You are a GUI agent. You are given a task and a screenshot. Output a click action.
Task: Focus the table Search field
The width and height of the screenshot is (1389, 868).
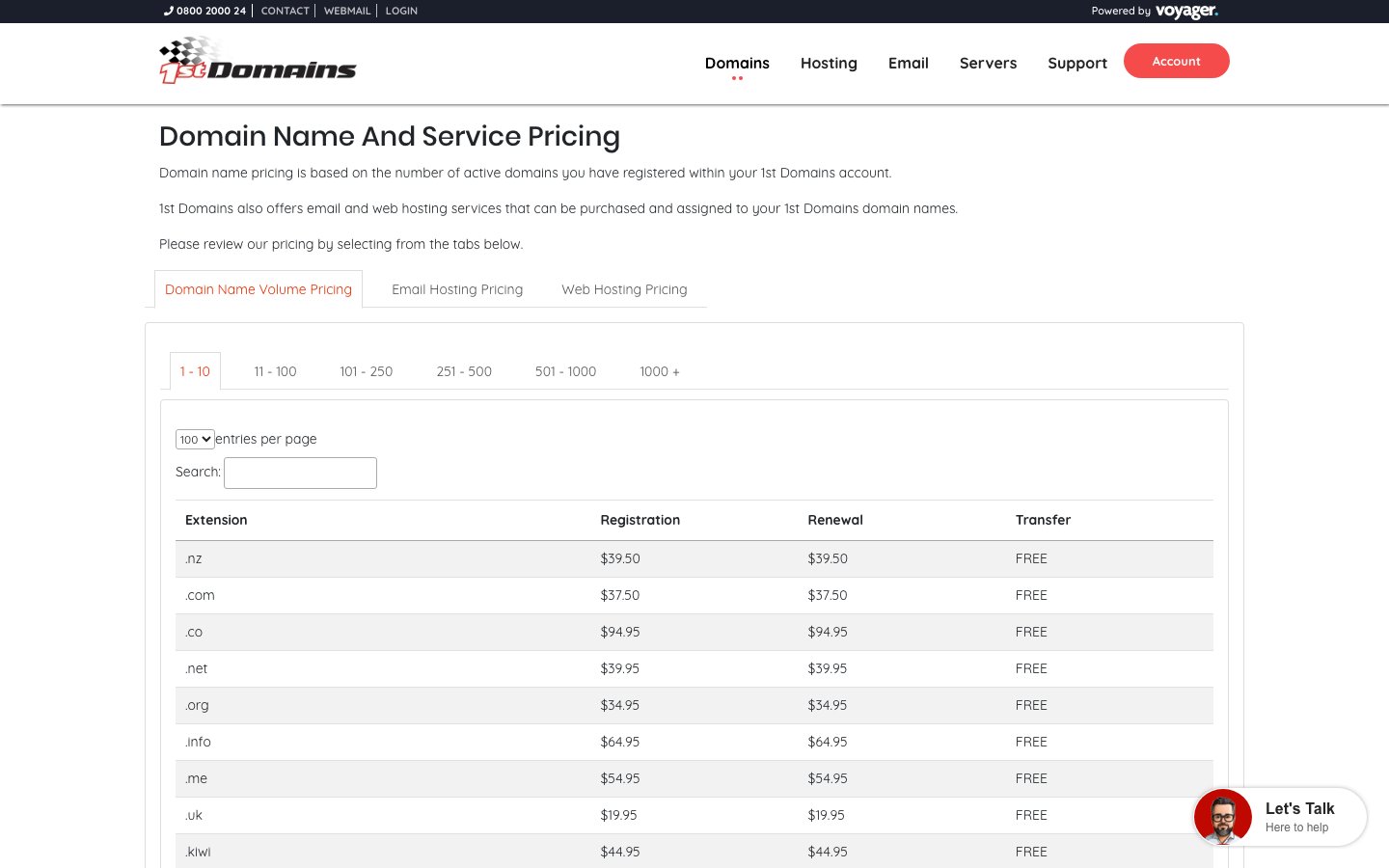(x=300, y=473)
